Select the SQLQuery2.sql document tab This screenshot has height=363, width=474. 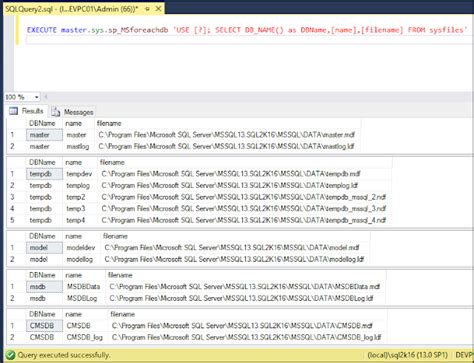pyautogui.click(x=71, y=9)
